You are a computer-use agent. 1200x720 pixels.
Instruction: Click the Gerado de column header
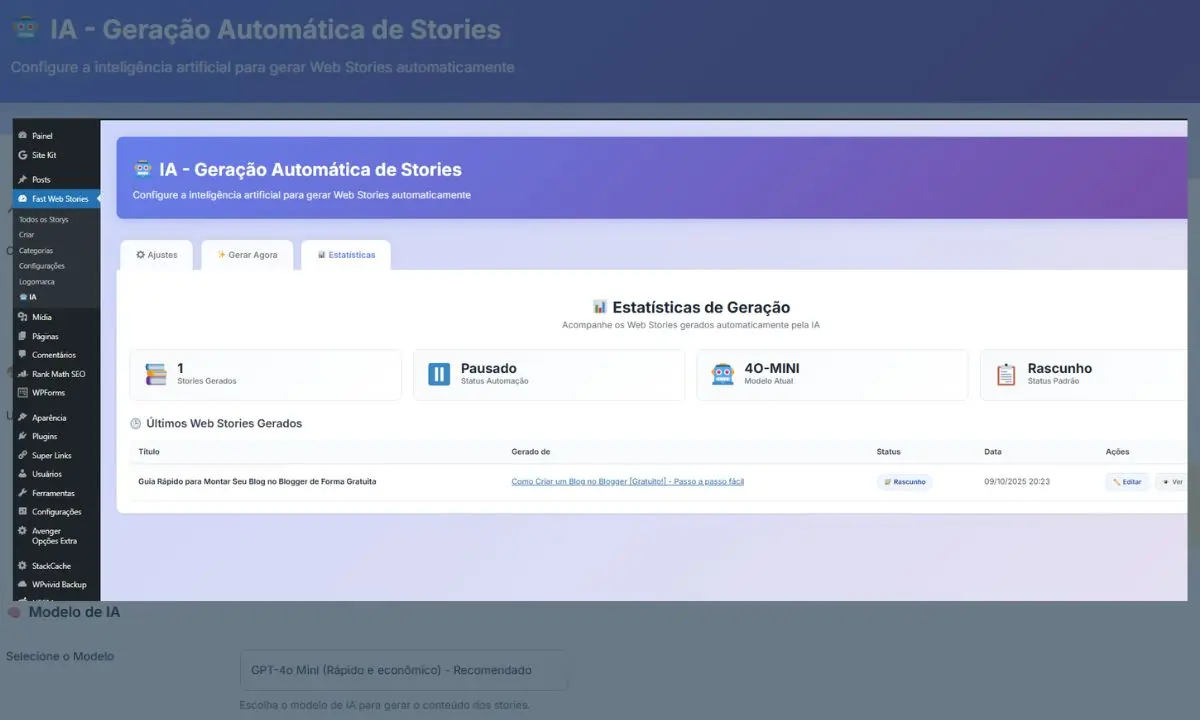click(x=531, y=452)
